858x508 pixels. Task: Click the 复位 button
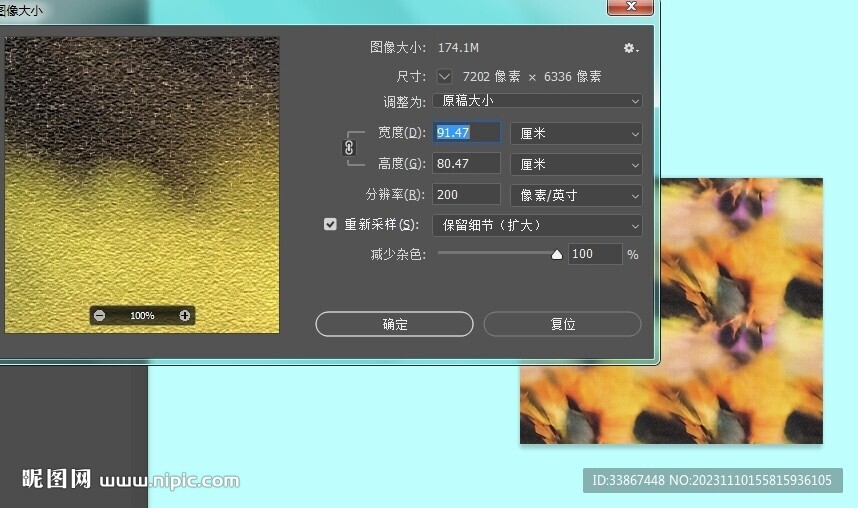click(x=563, y=324)
